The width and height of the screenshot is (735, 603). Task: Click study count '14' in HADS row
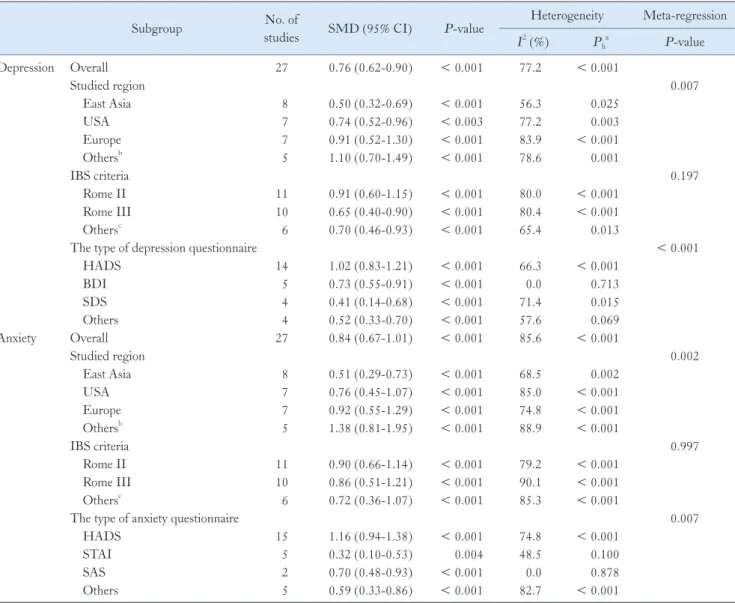coord(282,266)
